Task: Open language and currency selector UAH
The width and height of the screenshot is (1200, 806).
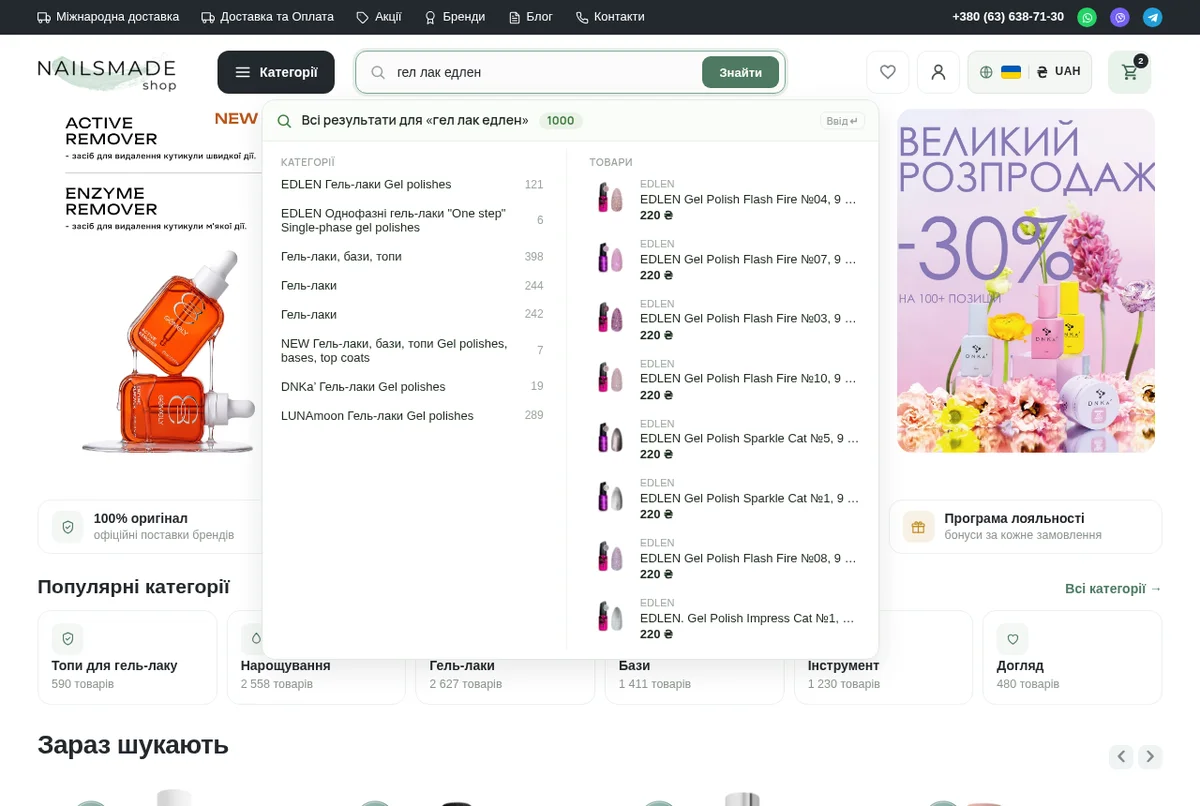Action: 1029,72
